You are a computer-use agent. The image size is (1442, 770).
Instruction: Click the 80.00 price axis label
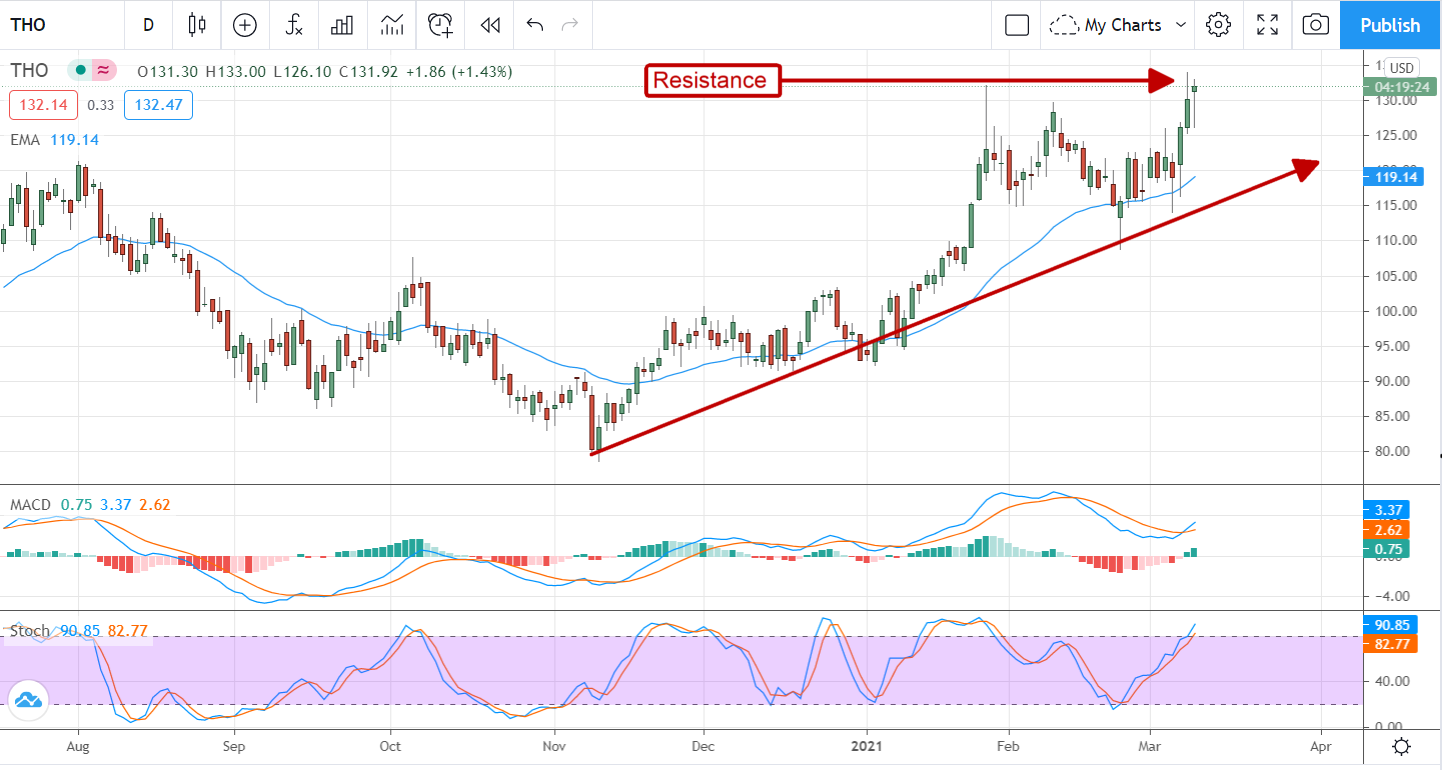point(1394,451)
